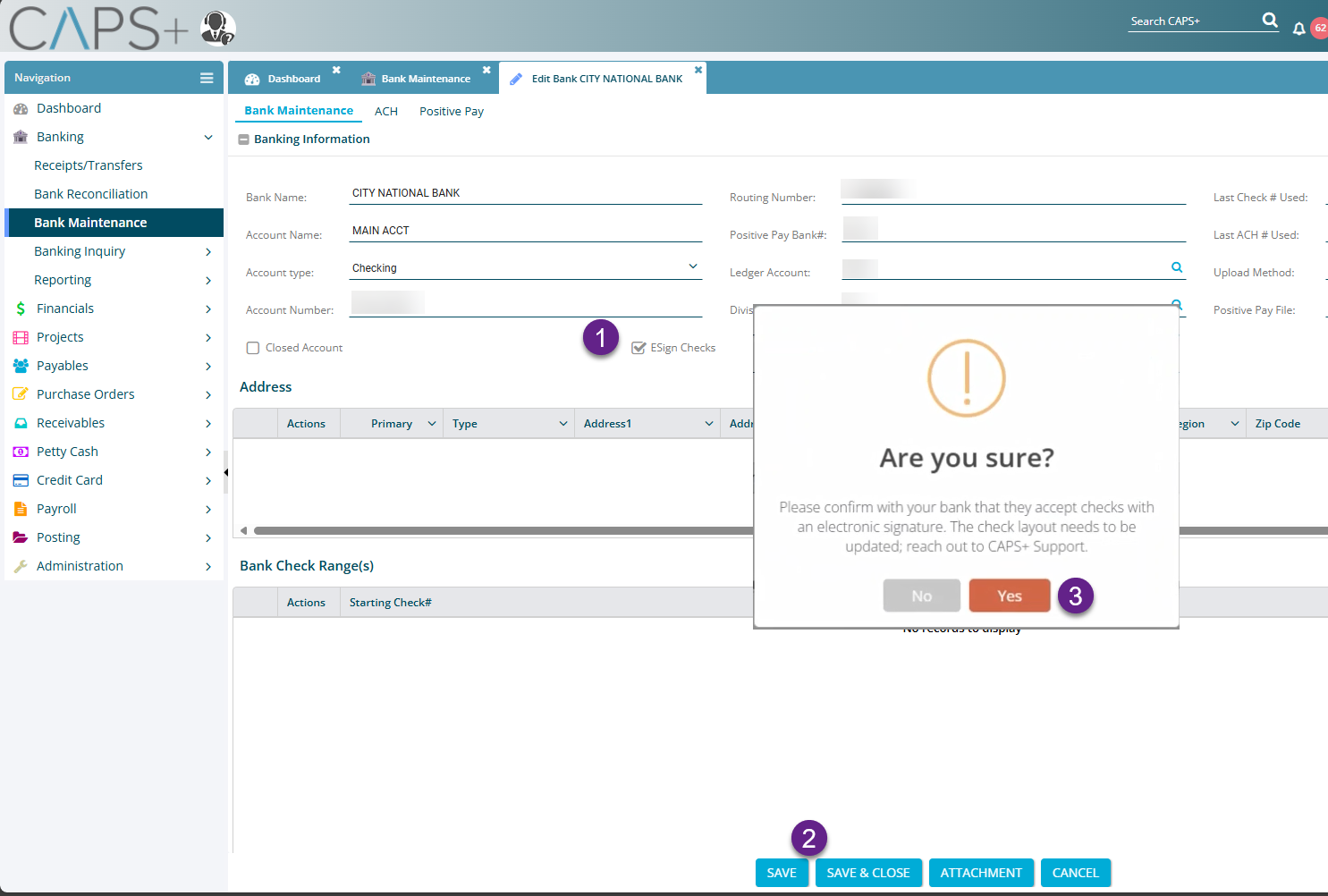Open Receipts/Transfers in sidebar

89,165
